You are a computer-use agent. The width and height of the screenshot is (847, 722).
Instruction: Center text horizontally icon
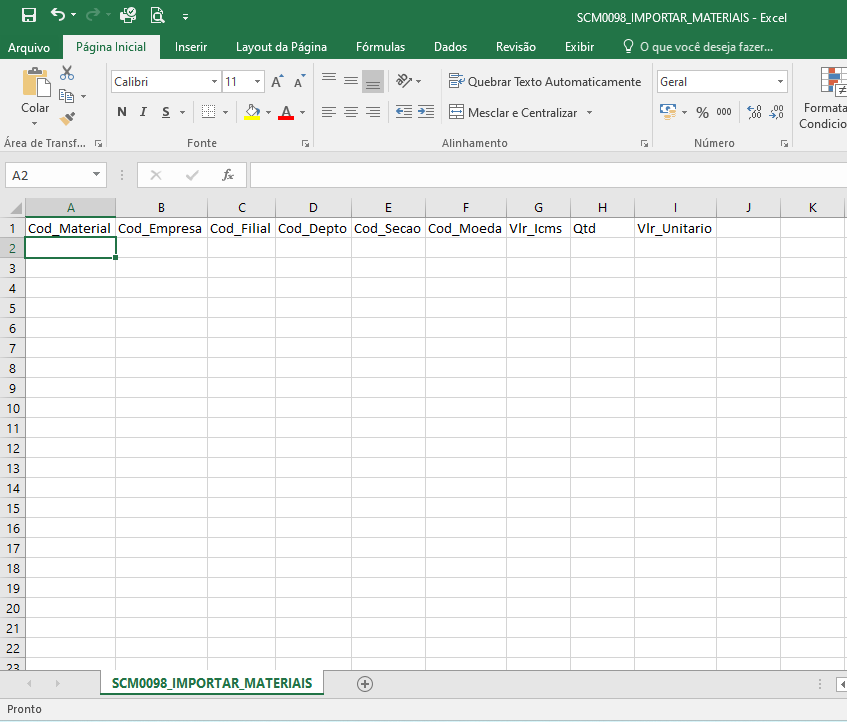click(x=351, y=112)
